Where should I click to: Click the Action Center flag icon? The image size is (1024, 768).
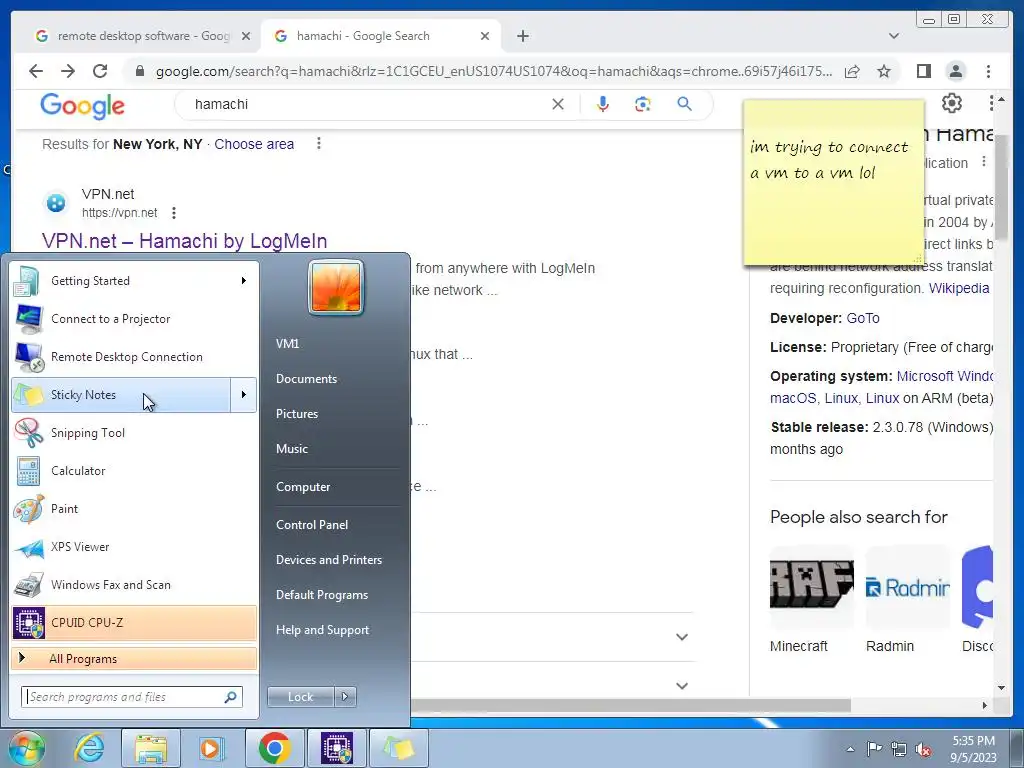pyautogui.click(x=874, y=749)
